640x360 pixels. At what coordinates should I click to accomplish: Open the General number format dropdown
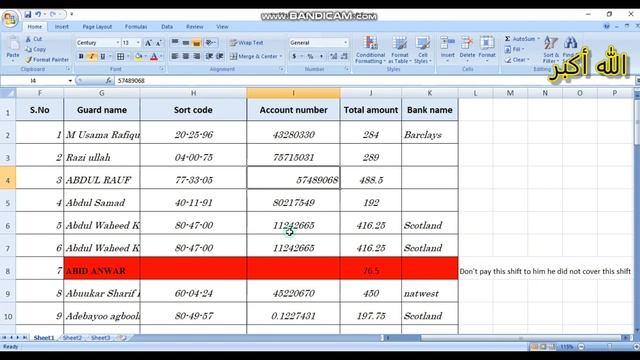[345, 42]
